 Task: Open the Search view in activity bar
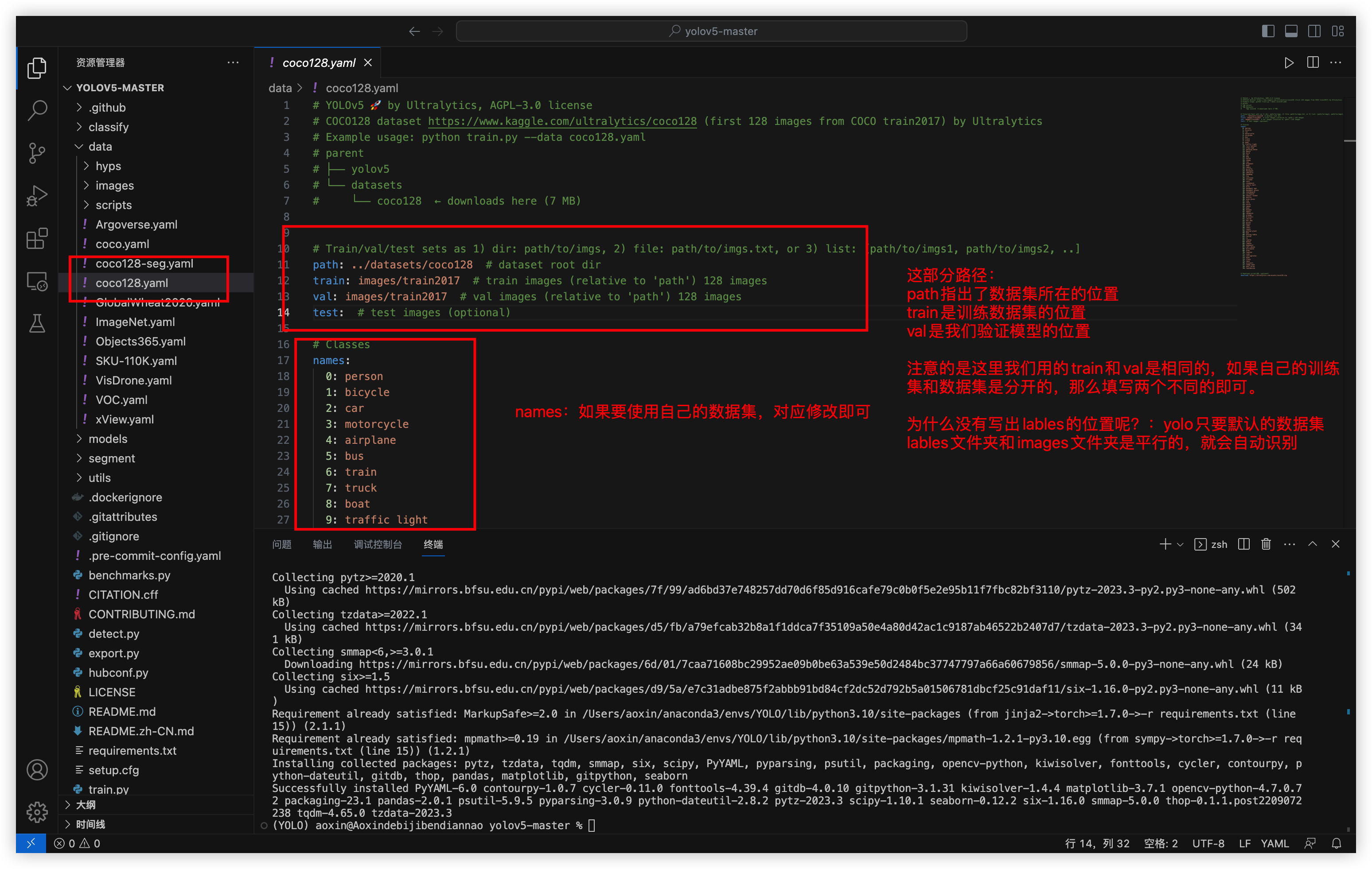coord(37,110)
